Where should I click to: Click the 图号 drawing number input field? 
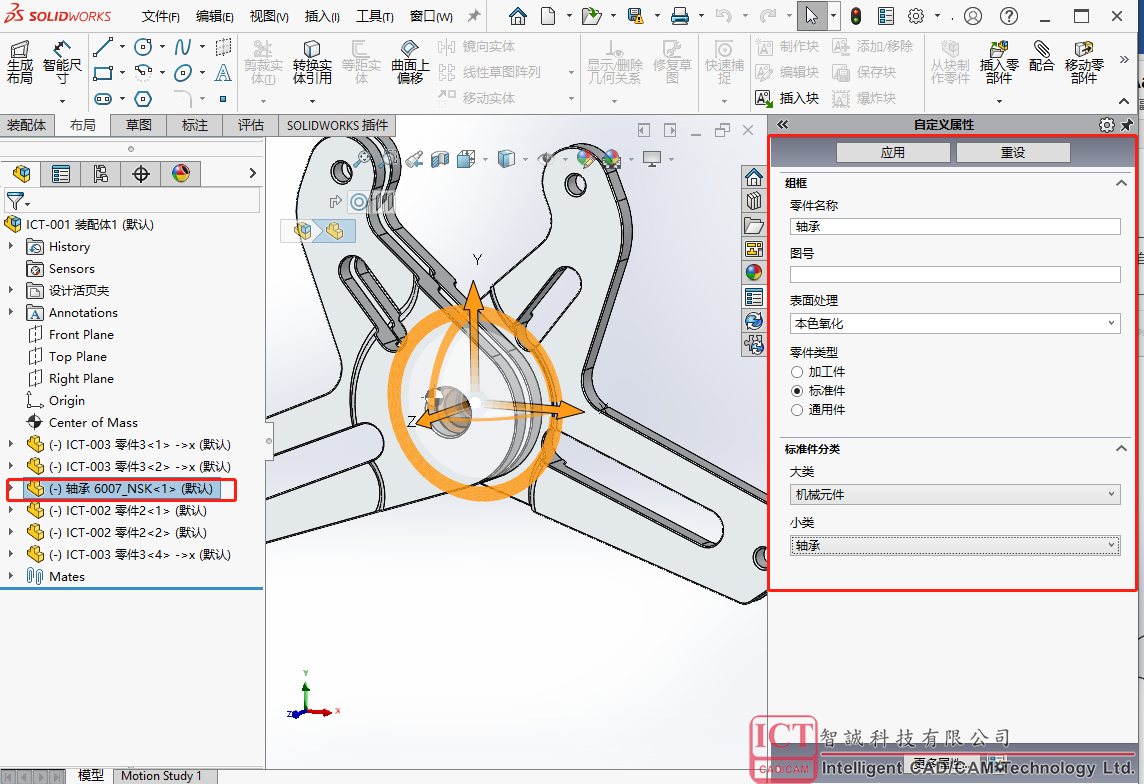[x=954, y=274]
